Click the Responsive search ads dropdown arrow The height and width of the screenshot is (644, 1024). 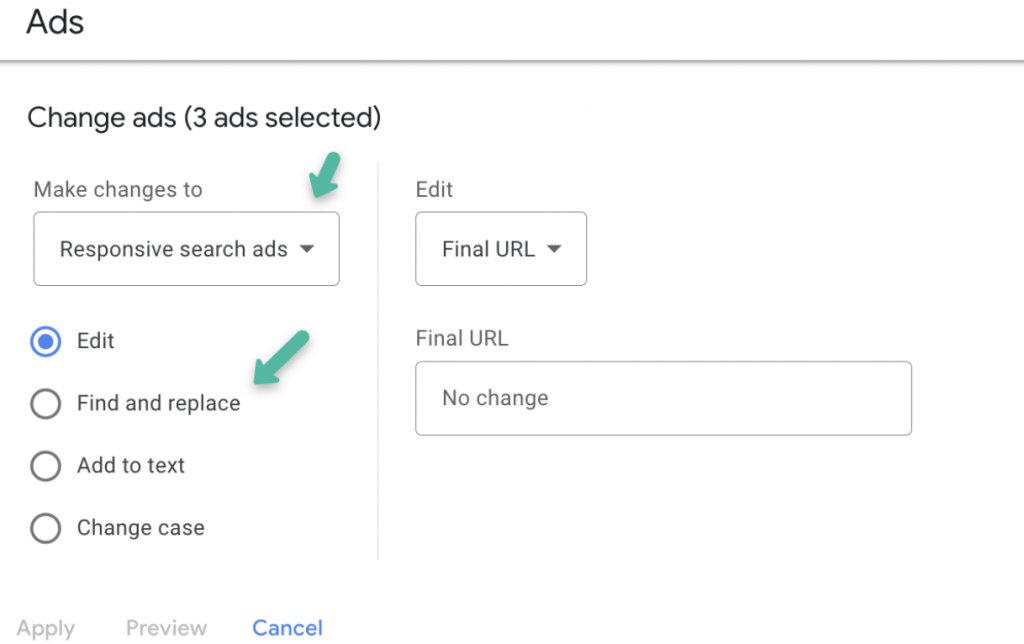tap(307, 250)
